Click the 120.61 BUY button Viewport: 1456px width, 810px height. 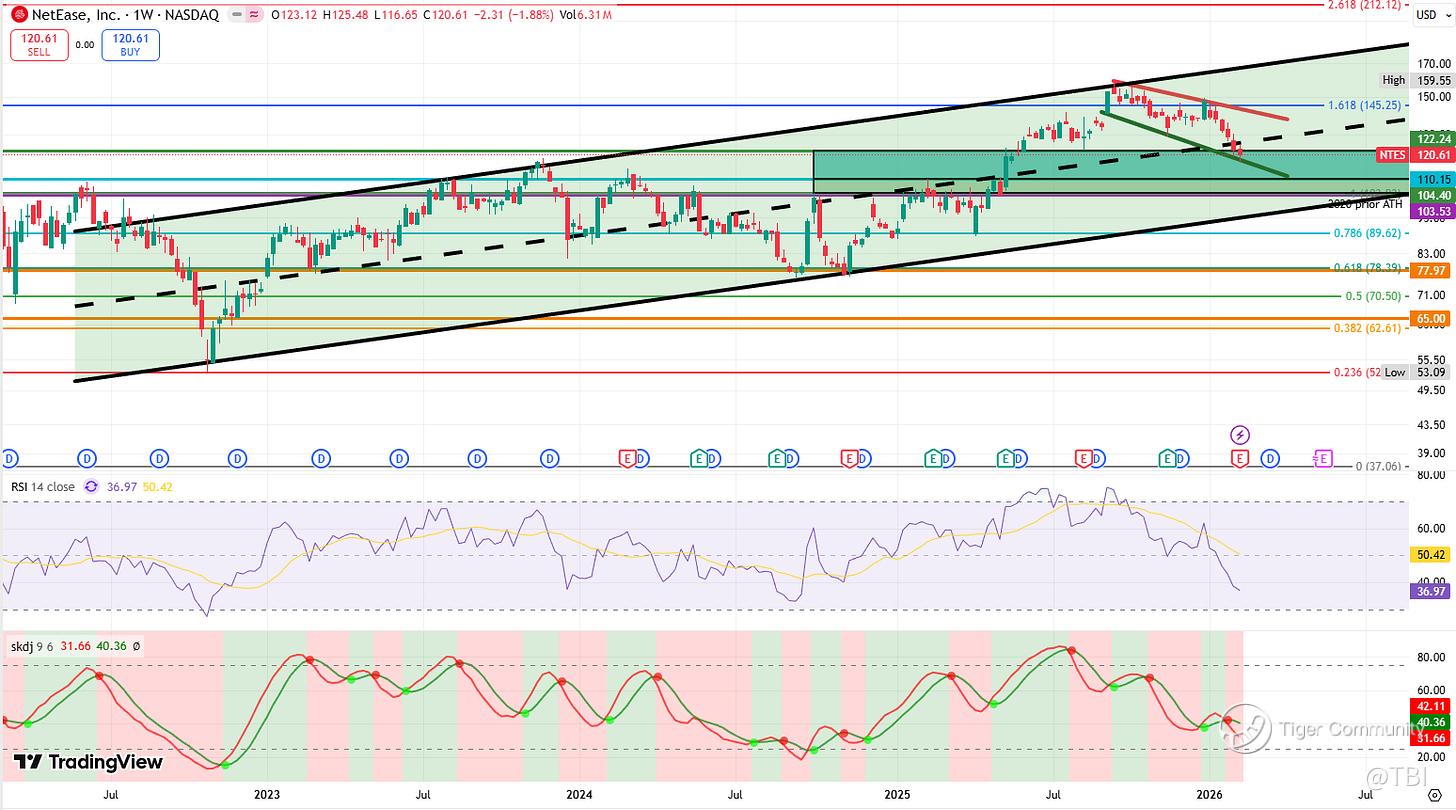tap(130, 45)
